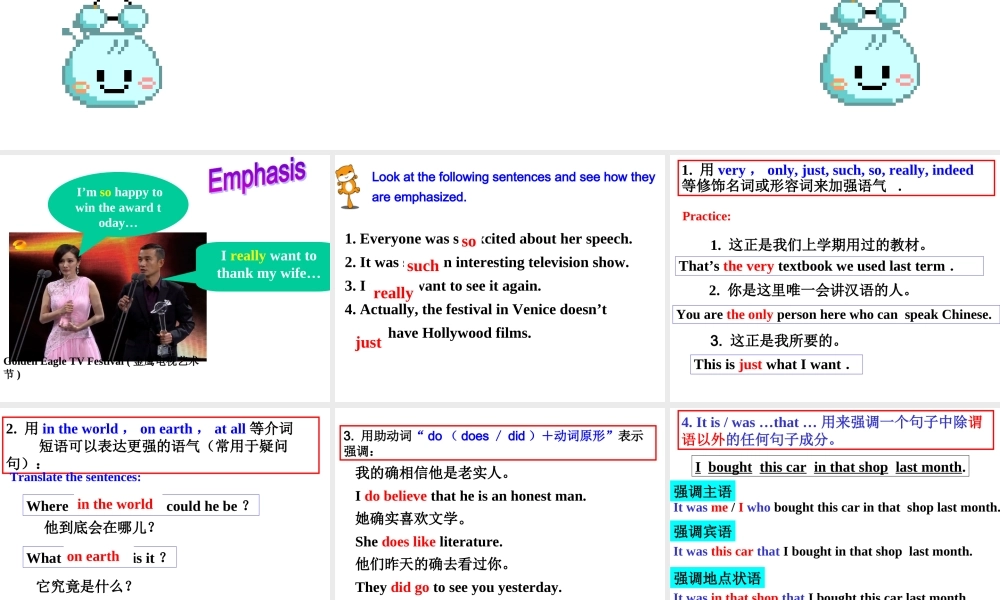Image resolution: width=1000 pixels, height=600 pixels.
Task: Select "这正是我们上学期用过的教材。" line
Action: [819, 245]
